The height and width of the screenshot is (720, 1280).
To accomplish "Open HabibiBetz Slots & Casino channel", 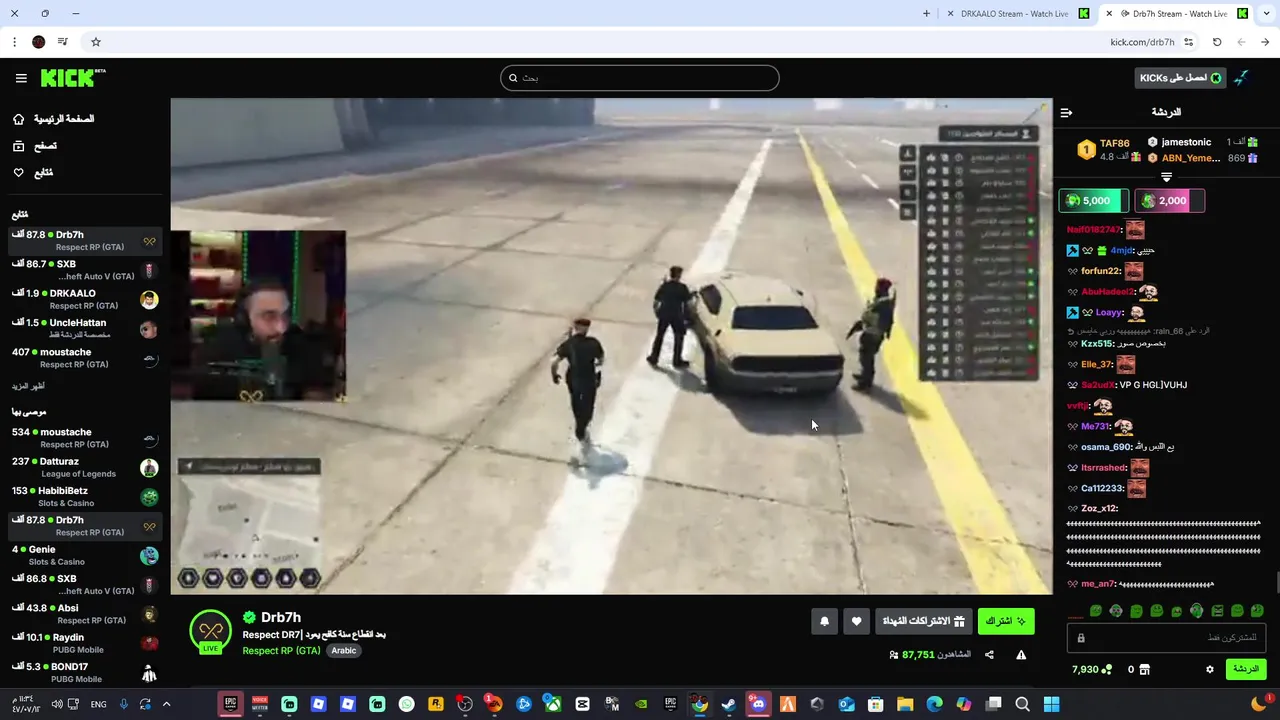I will [85, 496].
